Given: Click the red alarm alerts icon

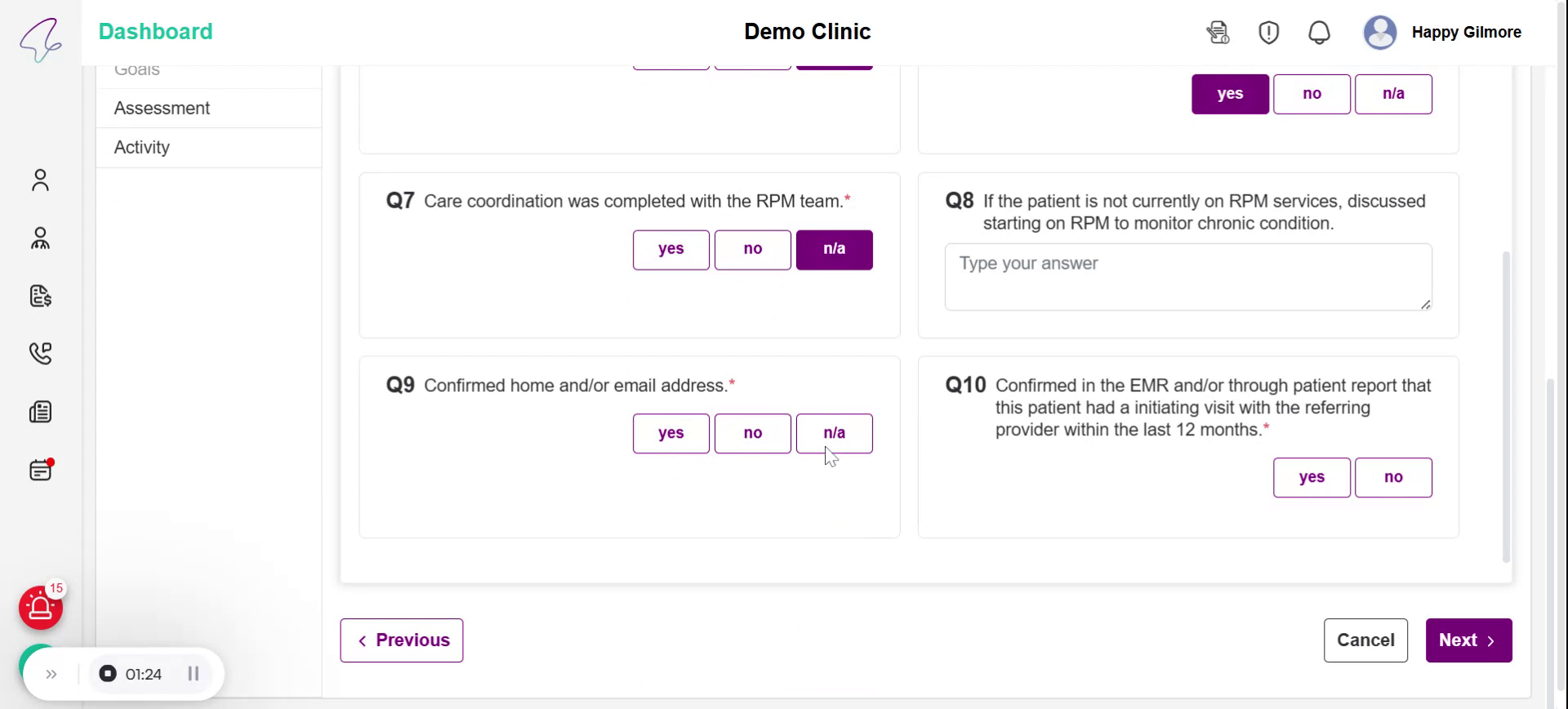Looking at the screenshot, I should (40, 608).
